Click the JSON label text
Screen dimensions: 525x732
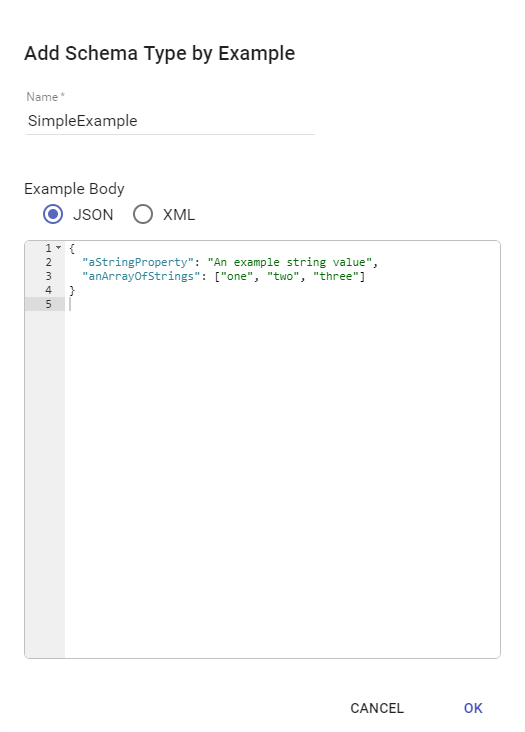click(x=93, y=215)
